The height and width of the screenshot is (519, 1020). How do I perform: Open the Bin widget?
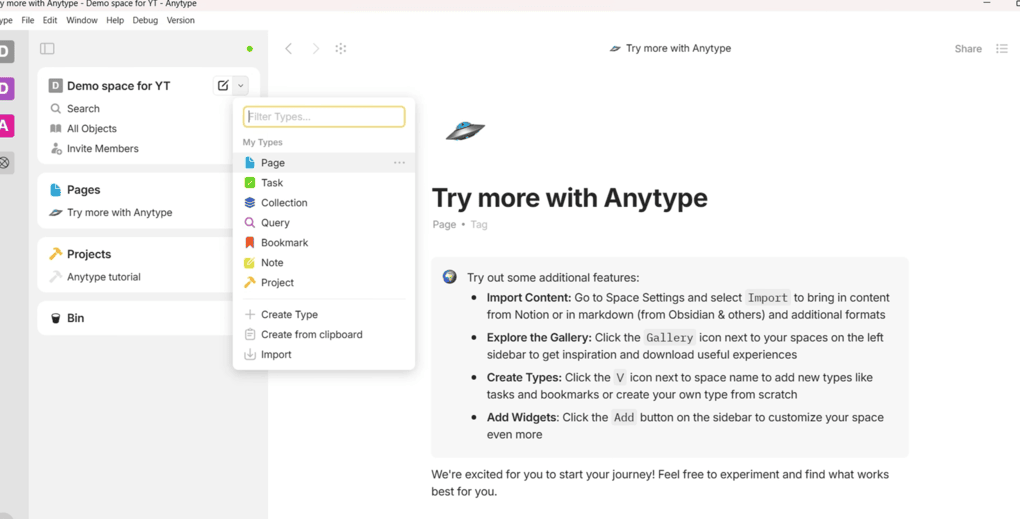[75, 318]
